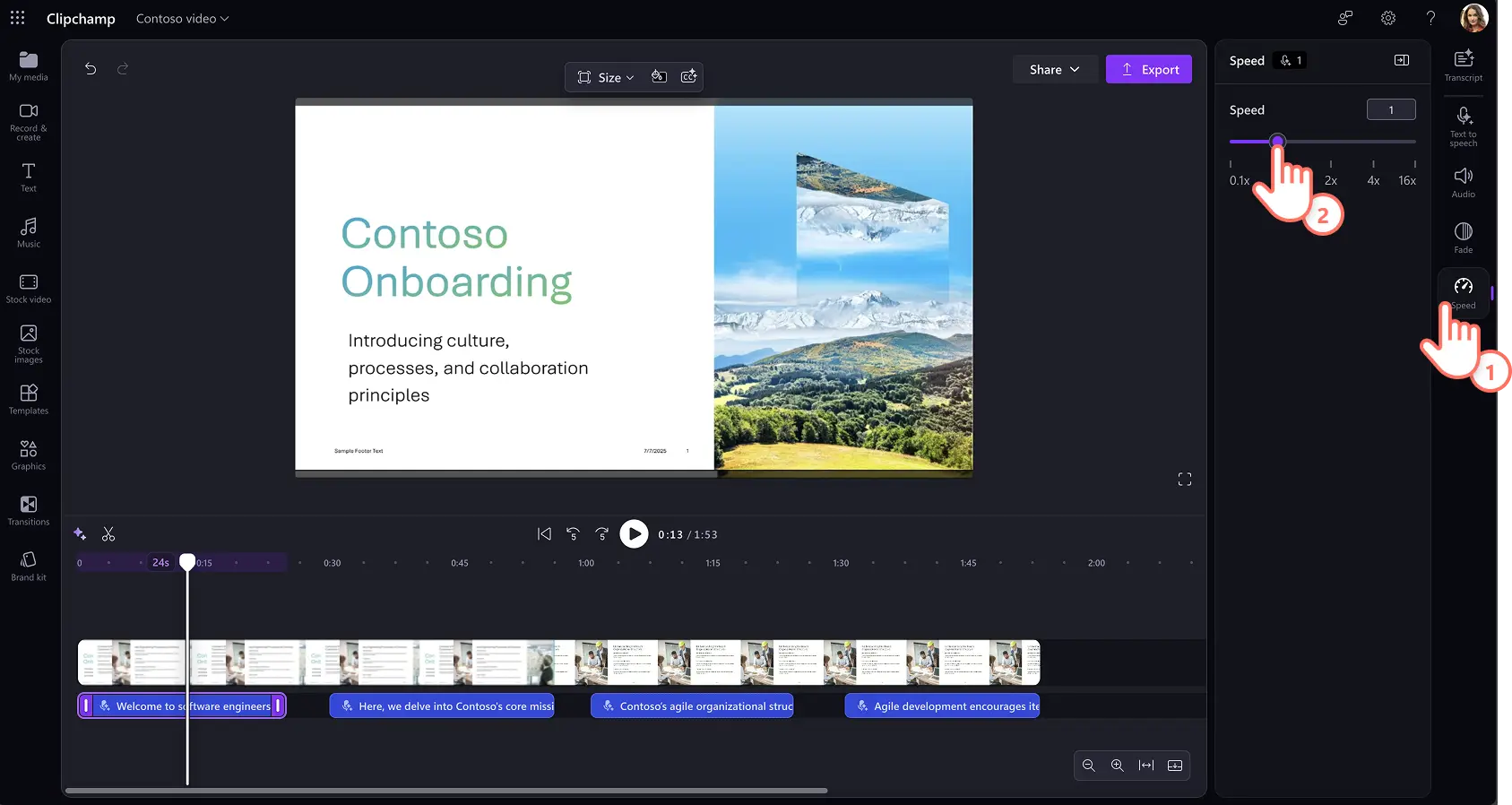Split clip with scissors tool
The height and width of the screenshot is (805, 1512).
108,534
